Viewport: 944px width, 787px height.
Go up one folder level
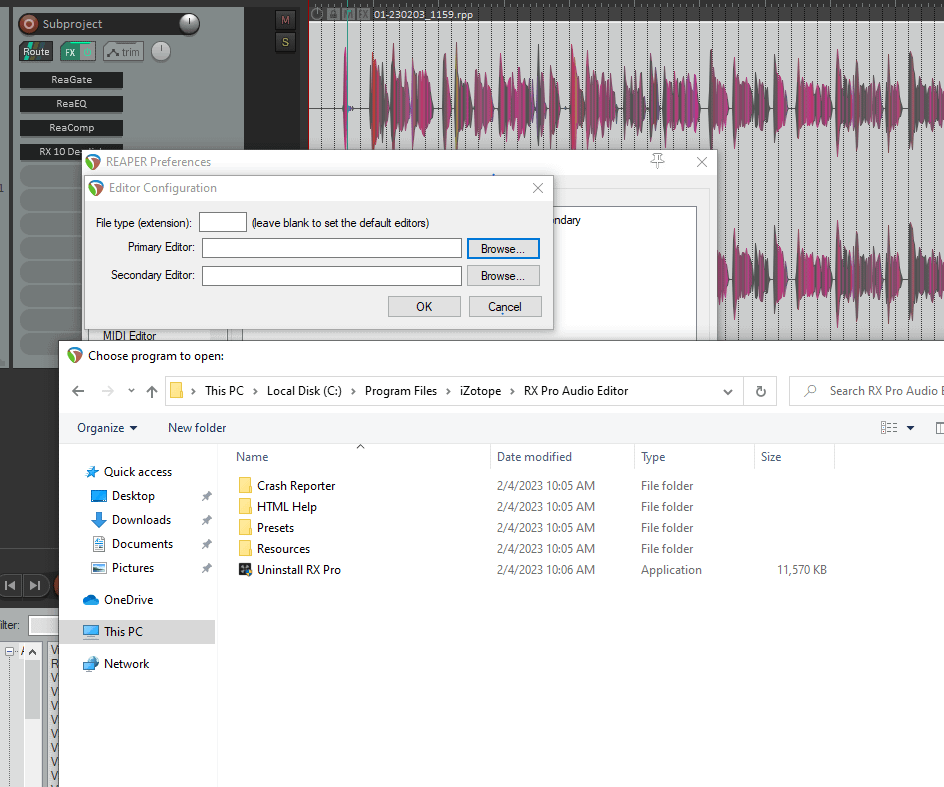[x=152, y=391]
